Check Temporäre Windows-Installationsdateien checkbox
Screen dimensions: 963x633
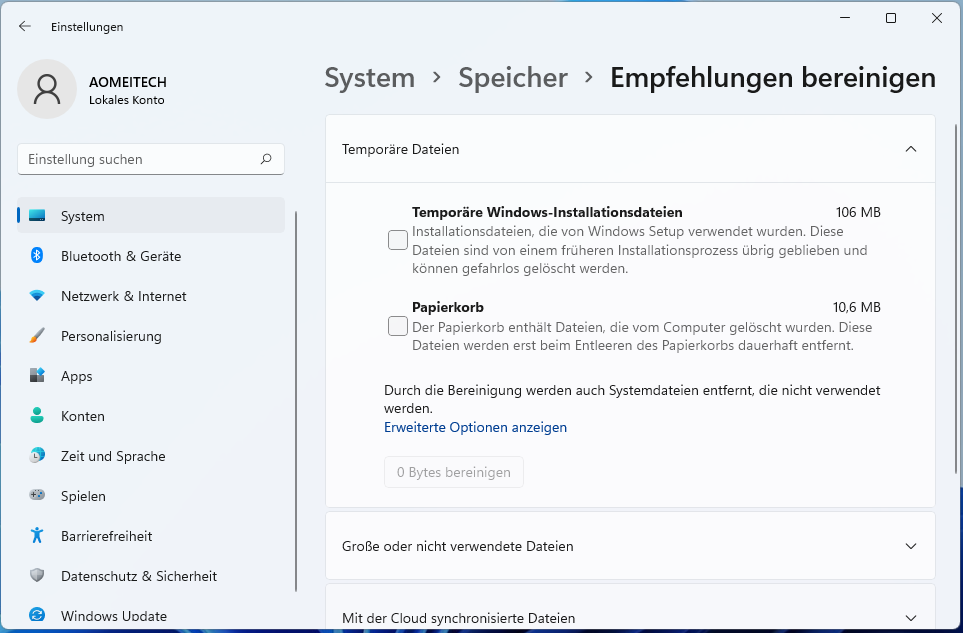[x=398, y=240]
